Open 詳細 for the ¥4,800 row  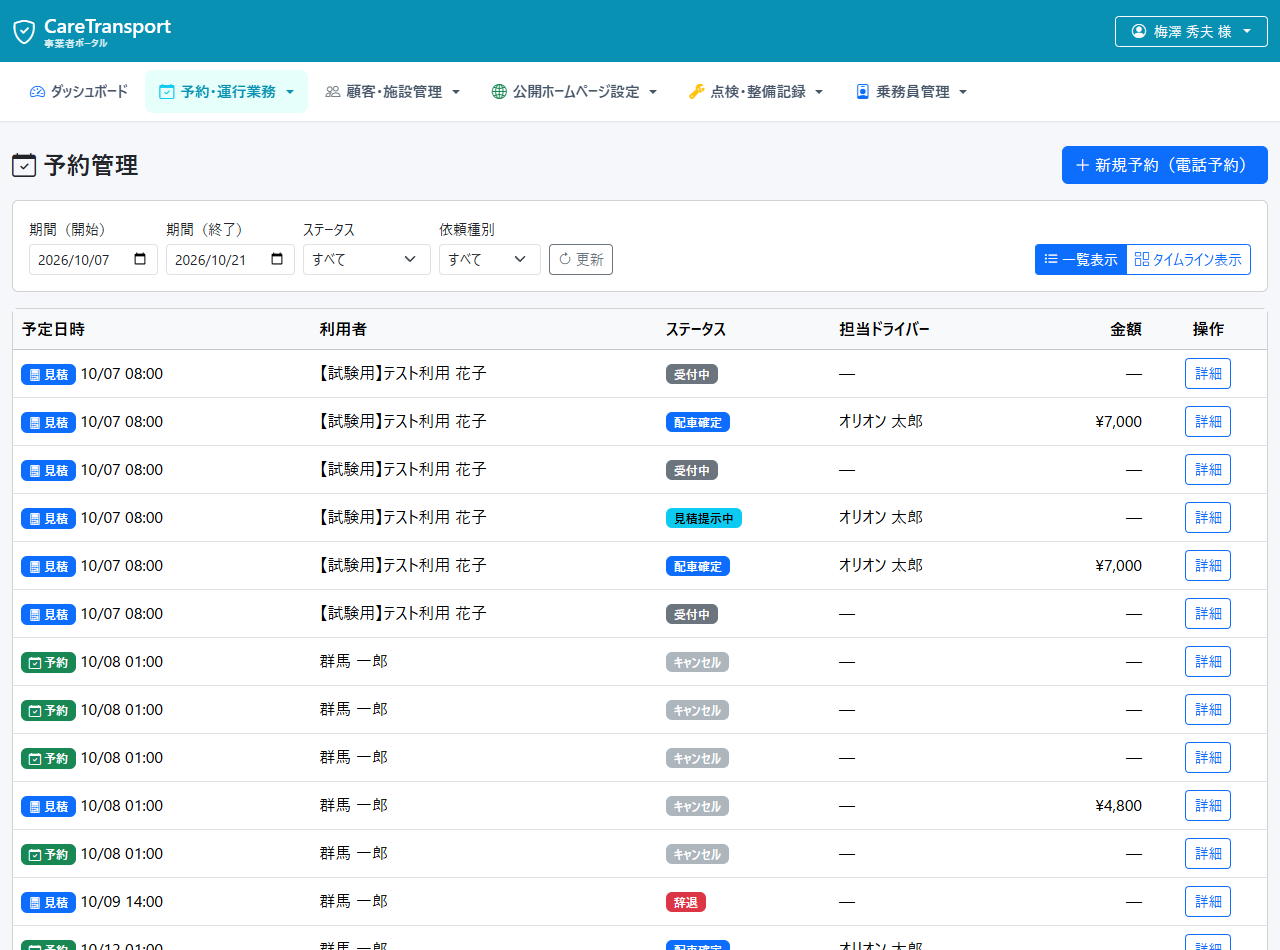coord(1208,806)
